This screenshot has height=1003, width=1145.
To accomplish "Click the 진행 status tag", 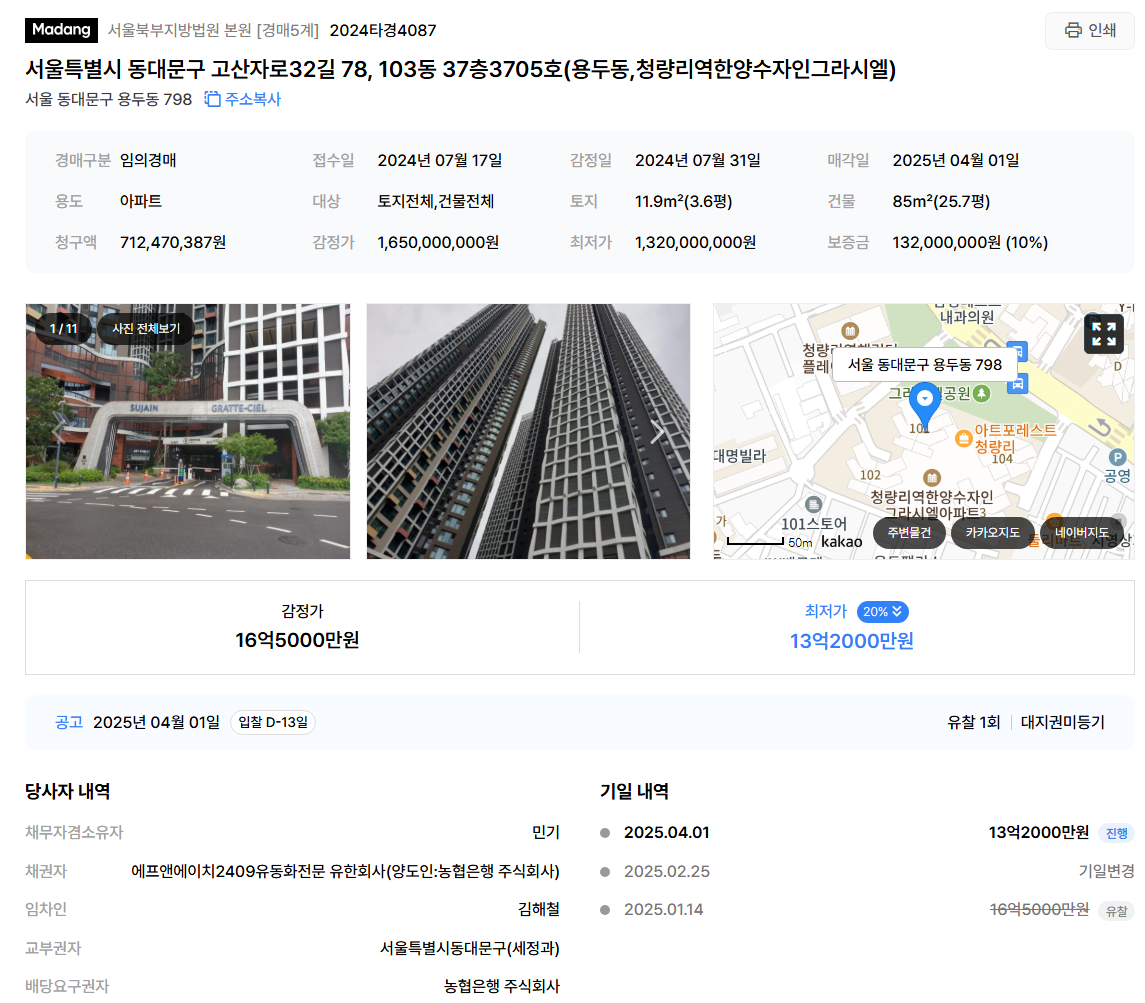I will click(1117, 833).
